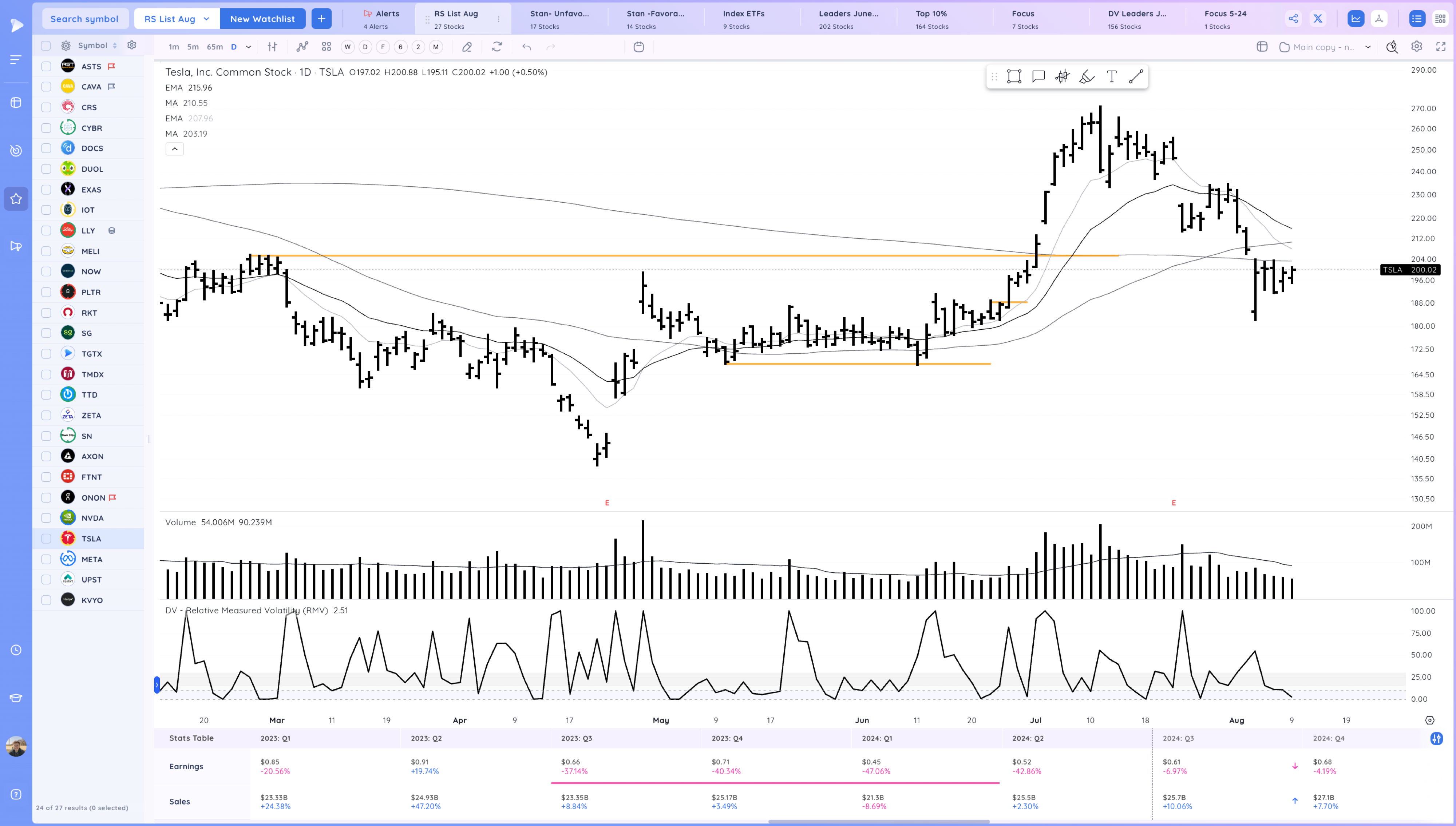The width and height of the screenshot is (1456, 826).
Task: Check the ASTS row checkbox
Action: click(x=47, y=66)
